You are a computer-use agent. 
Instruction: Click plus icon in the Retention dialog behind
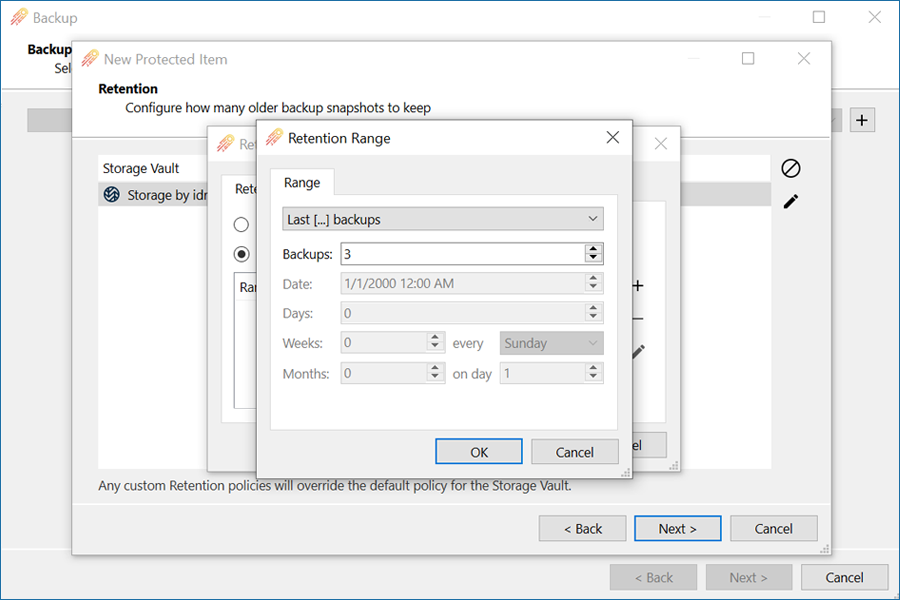click(638, 285)
